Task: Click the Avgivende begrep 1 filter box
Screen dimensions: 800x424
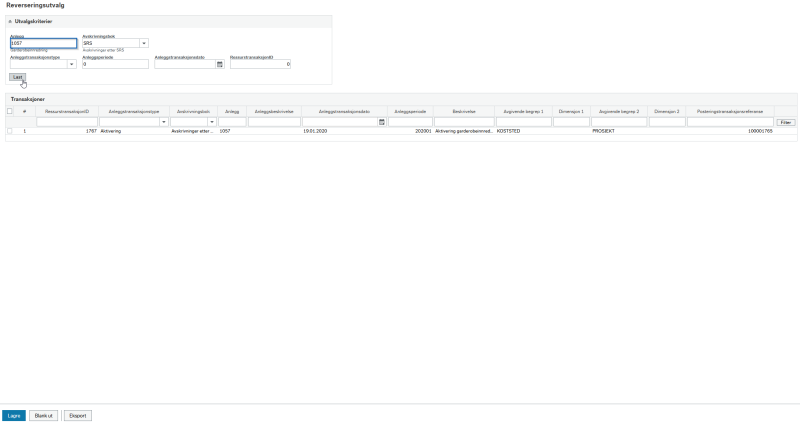Action: pos(523,122)
